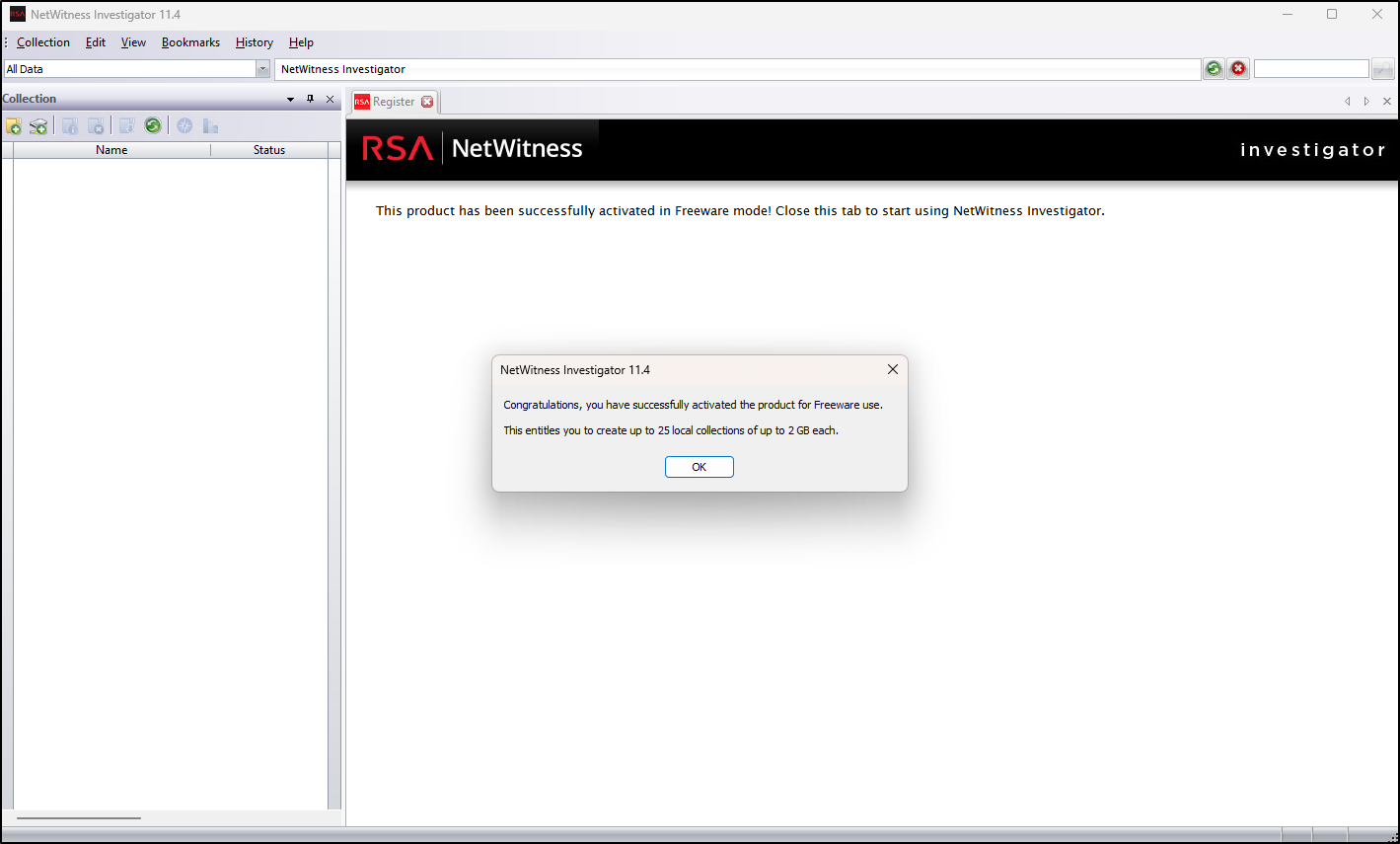Open the Bookmarks menu

(x=190, y=42)
